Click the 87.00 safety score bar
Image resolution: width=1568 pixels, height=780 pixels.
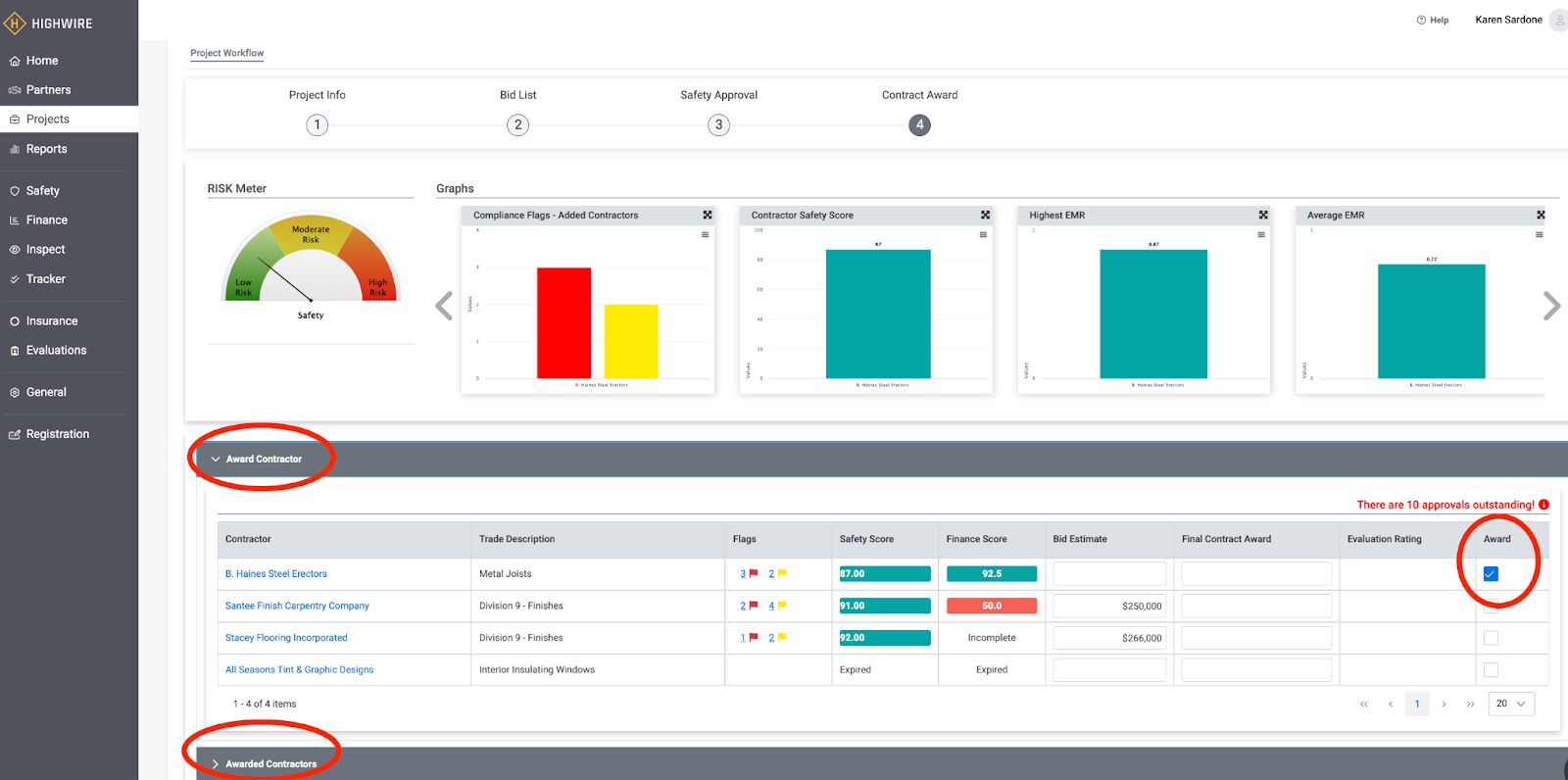[x=885, y=574]
